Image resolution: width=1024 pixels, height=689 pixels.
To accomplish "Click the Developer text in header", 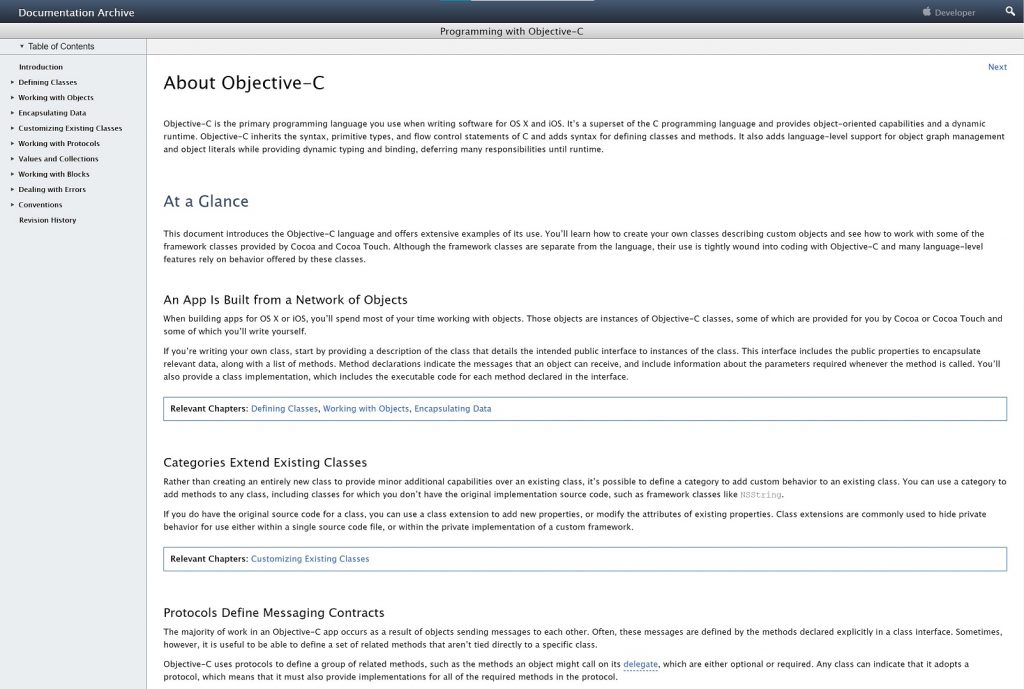I will [x=955, y=12].
